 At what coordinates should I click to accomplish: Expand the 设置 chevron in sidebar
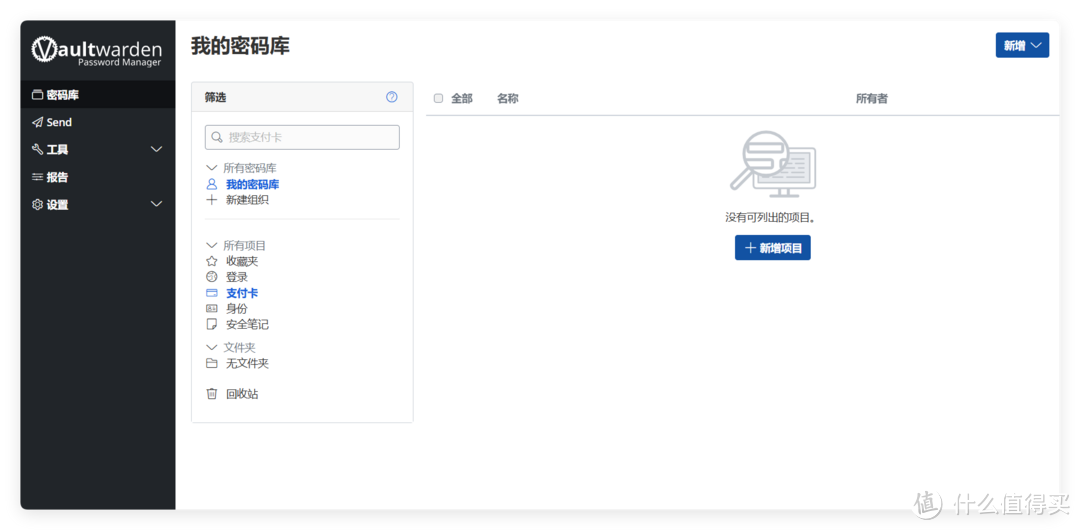[x=156, y=205]
